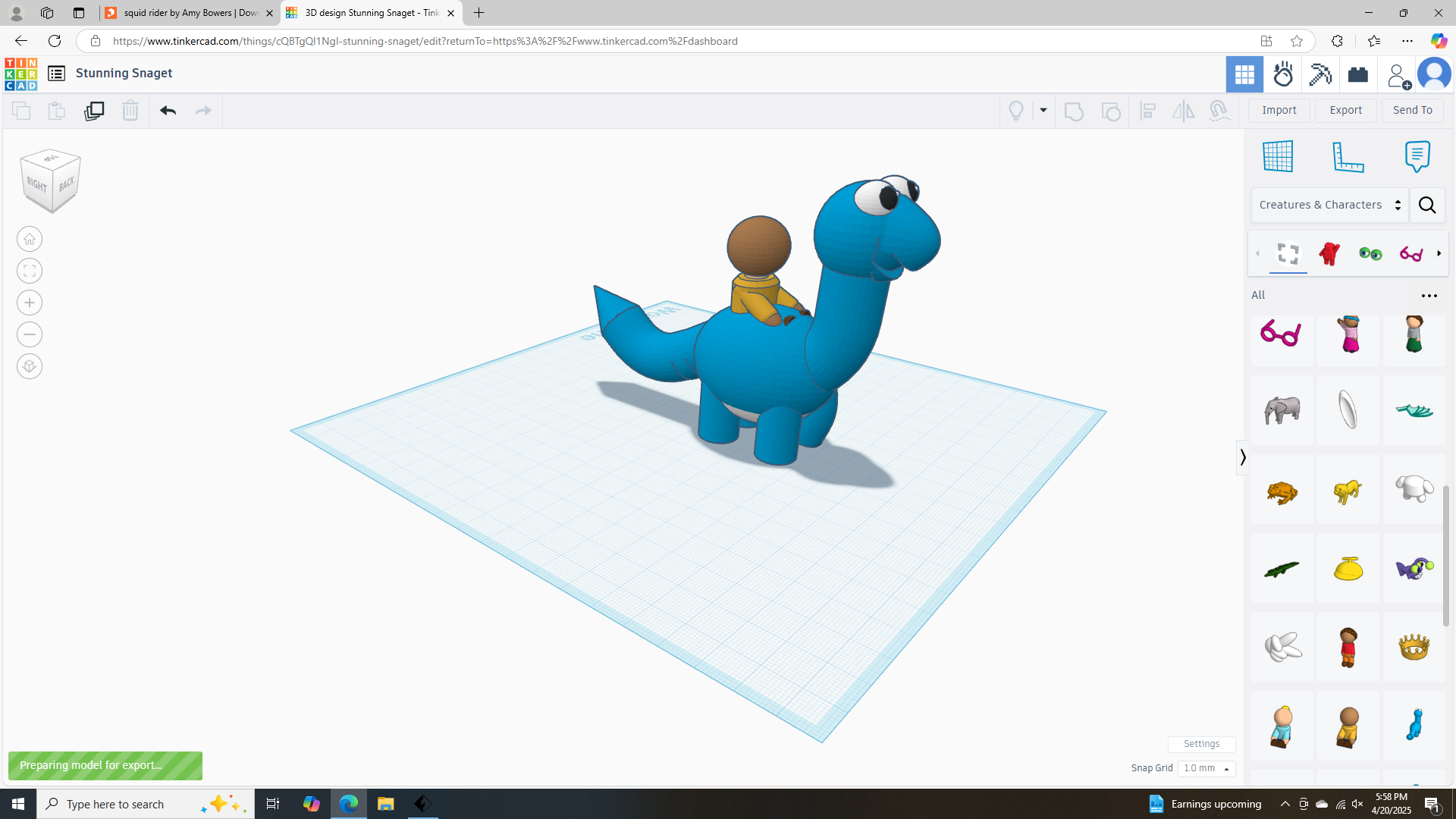Image resolution: width=1456 pixels, height=819 pixels.
Task: Click the Duplicate and repeat icon
Action: (94, 111)
